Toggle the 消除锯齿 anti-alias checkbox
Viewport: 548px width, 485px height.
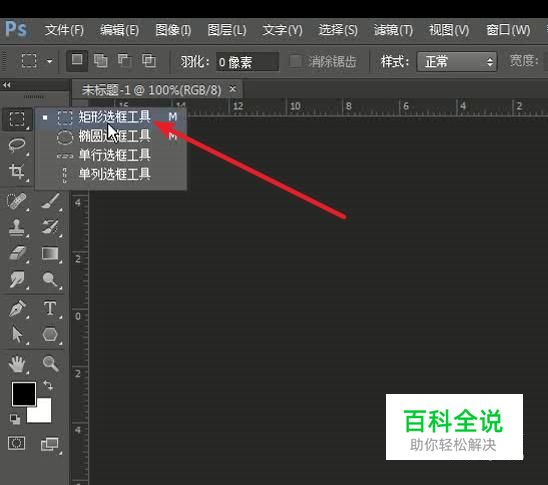coord(296,61)
